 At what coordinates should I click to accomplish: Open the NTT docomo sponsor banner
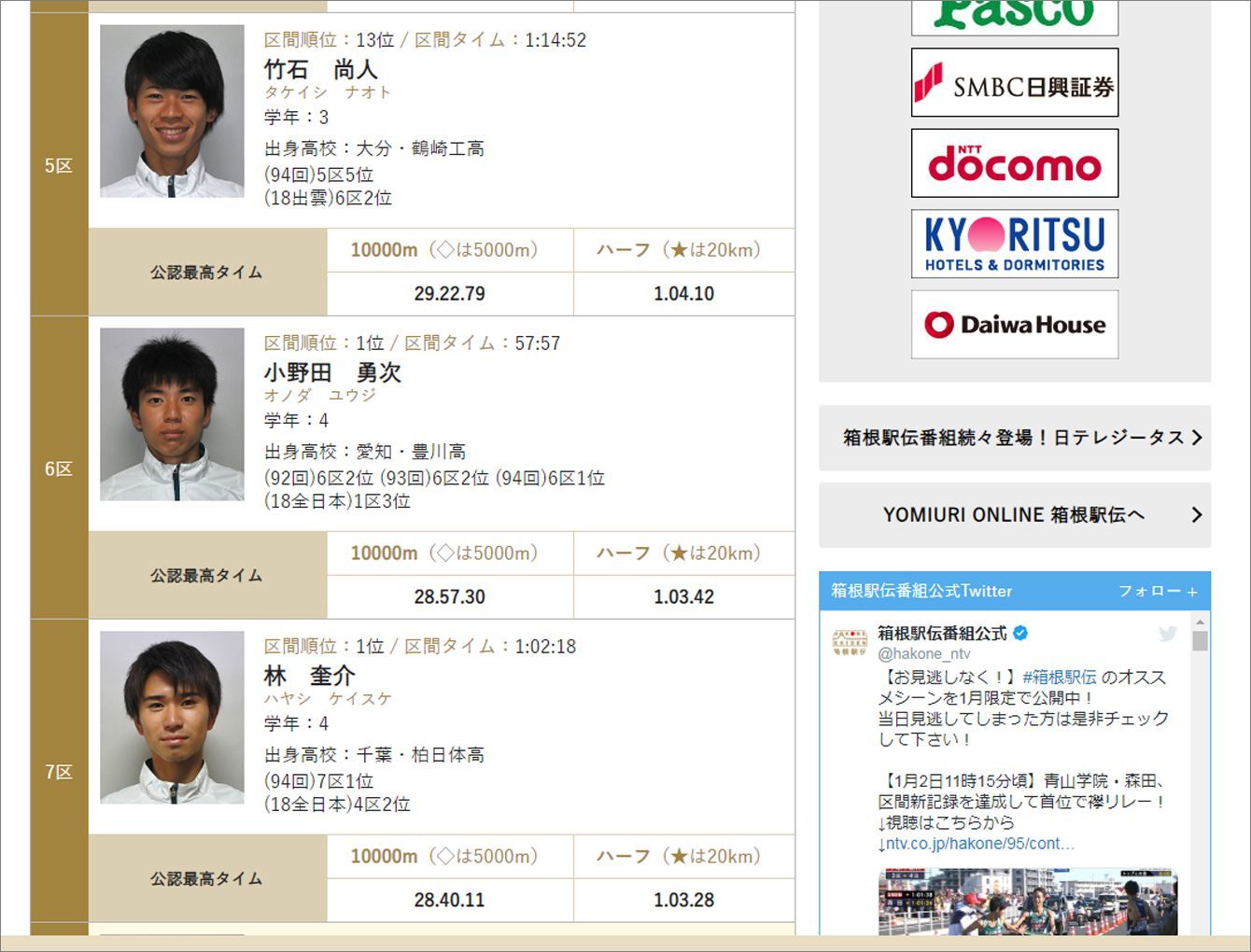tap(1015, 163)
